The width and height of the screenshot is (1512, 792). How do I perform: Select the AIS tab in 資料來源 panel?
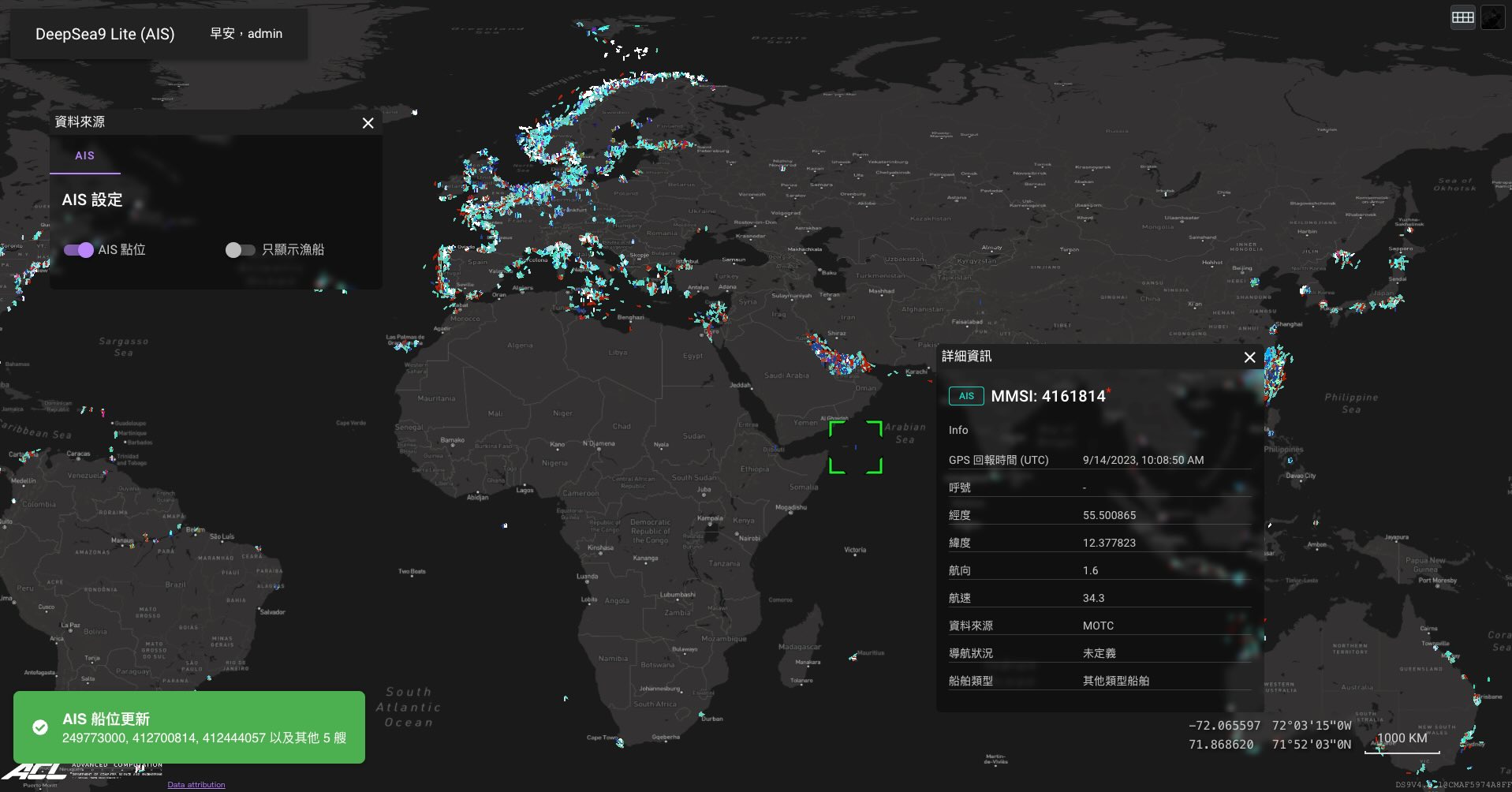click(85, 155)
